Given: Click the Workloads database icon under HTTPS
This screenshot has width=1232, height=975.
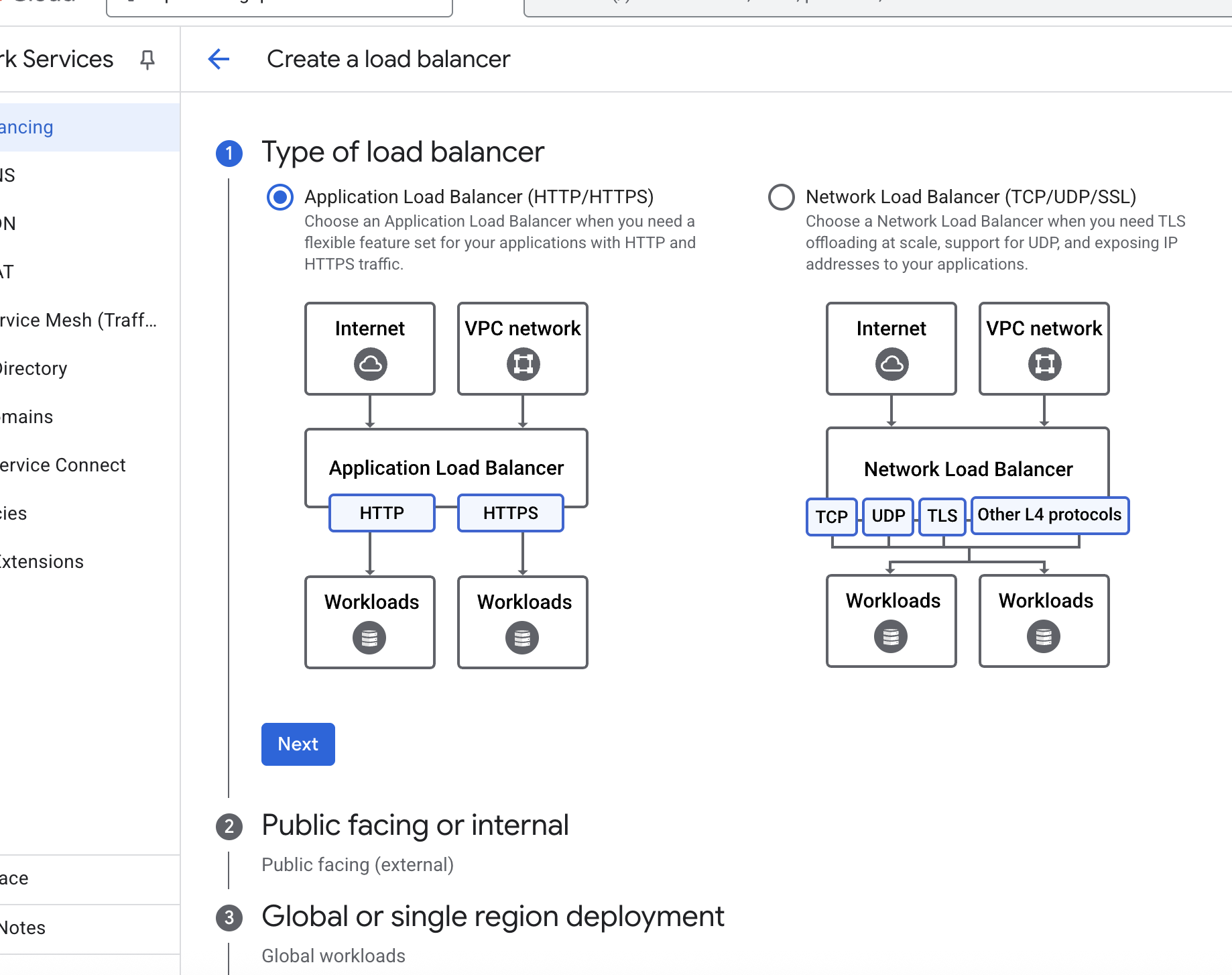Looking at the screenshot, I should click(x=522, y=638).
